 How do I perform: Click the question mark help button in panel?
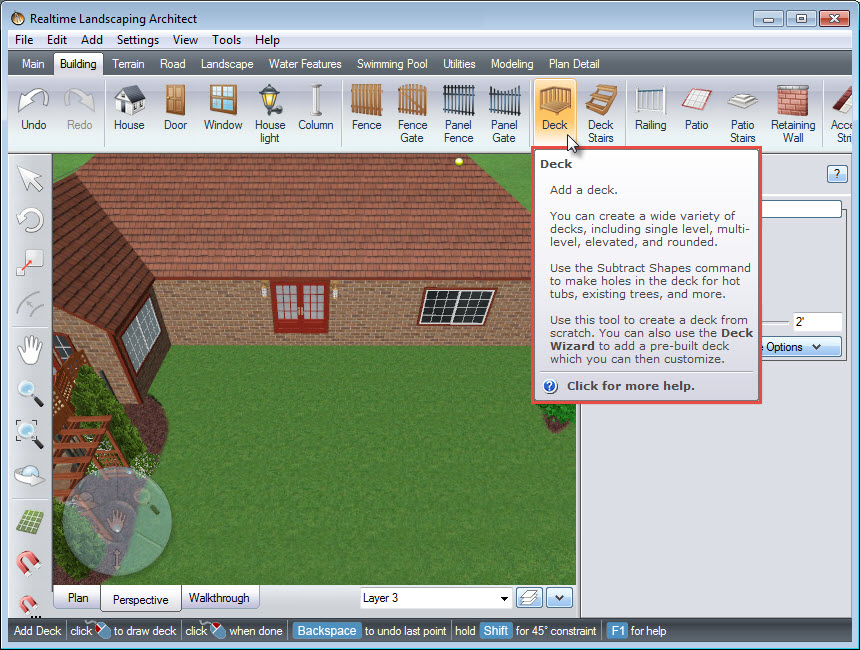pyautogui.click(x=836, y=174)
